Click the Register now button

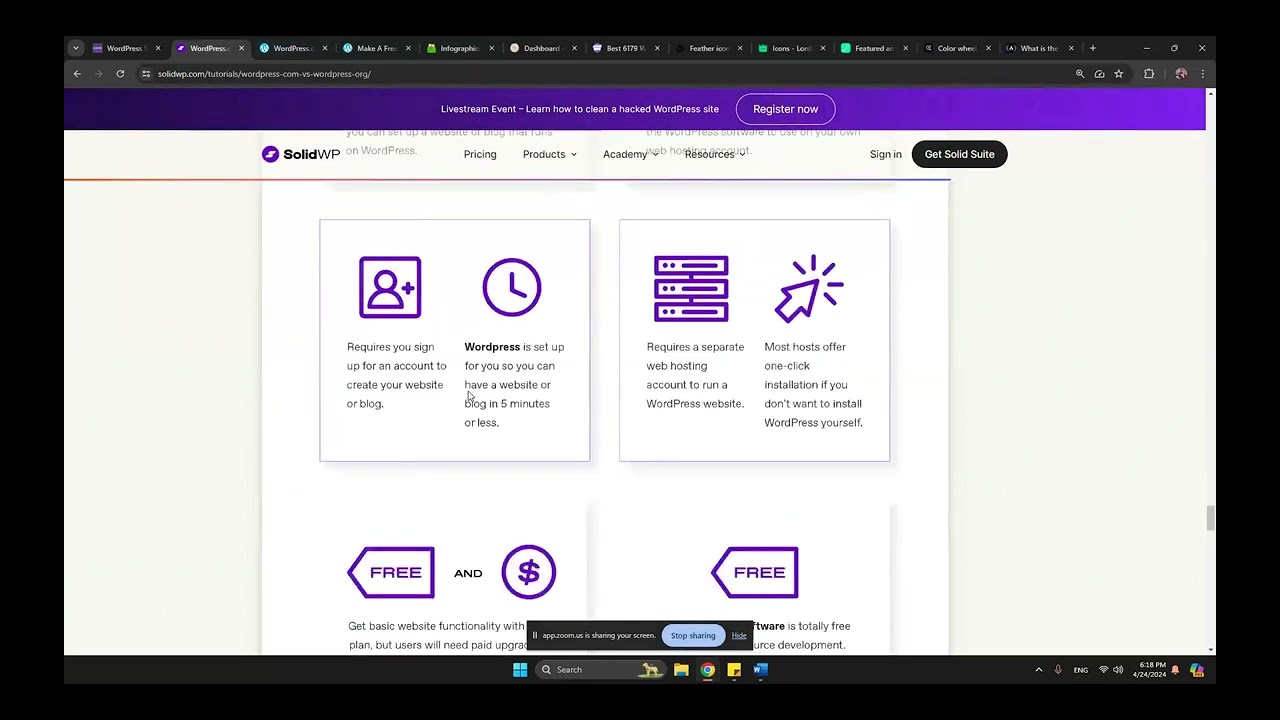[785, 109]
